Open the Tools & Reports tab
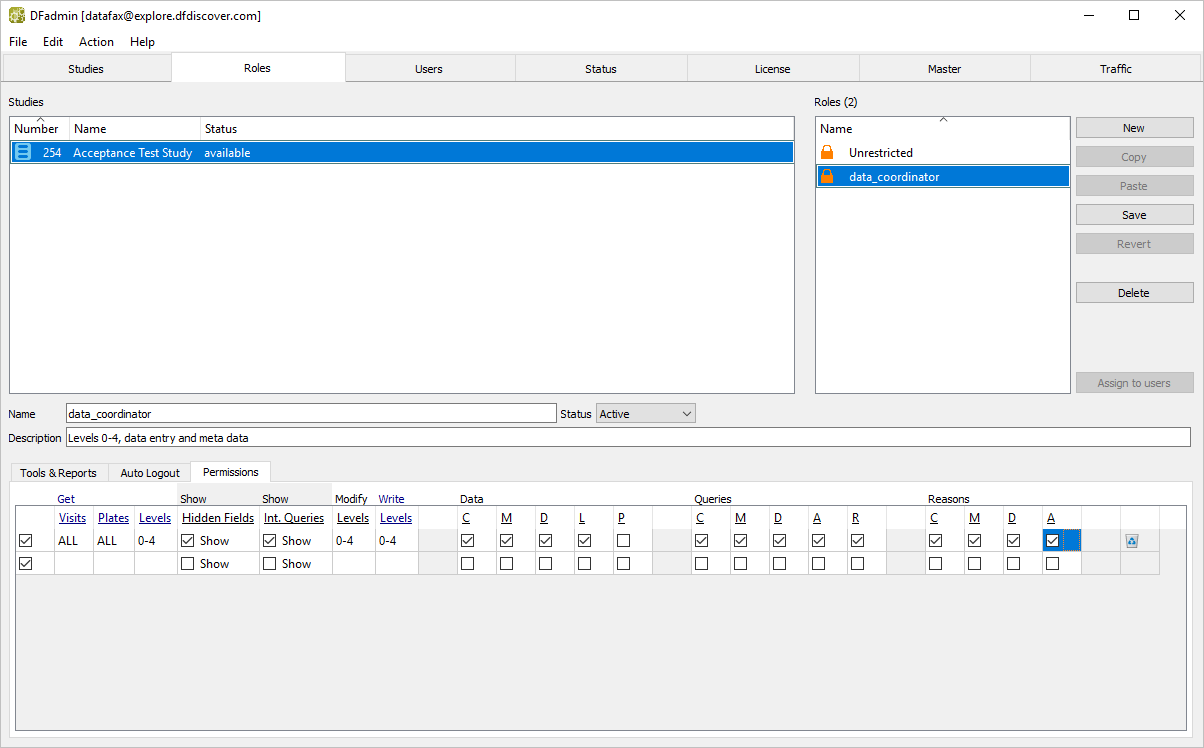The width and height of the screenshot is (1204, 748). [x=58, y=473]
